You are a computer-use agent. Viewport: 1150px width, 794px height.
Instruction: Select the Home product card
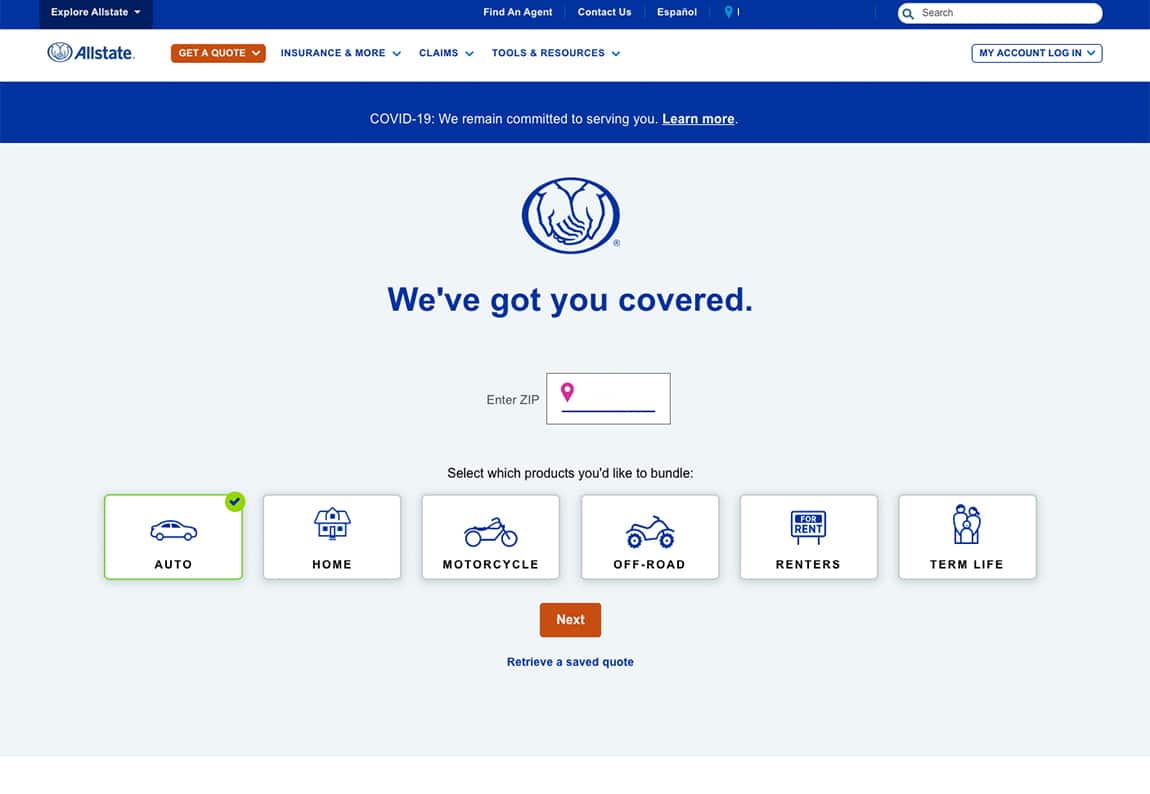[332, 537]
